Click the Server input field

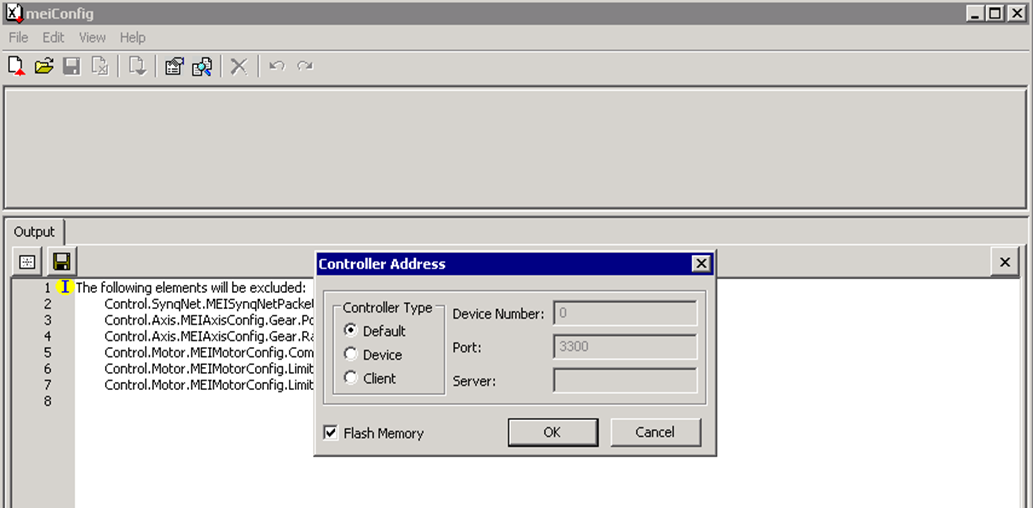(x=625, y=380)
